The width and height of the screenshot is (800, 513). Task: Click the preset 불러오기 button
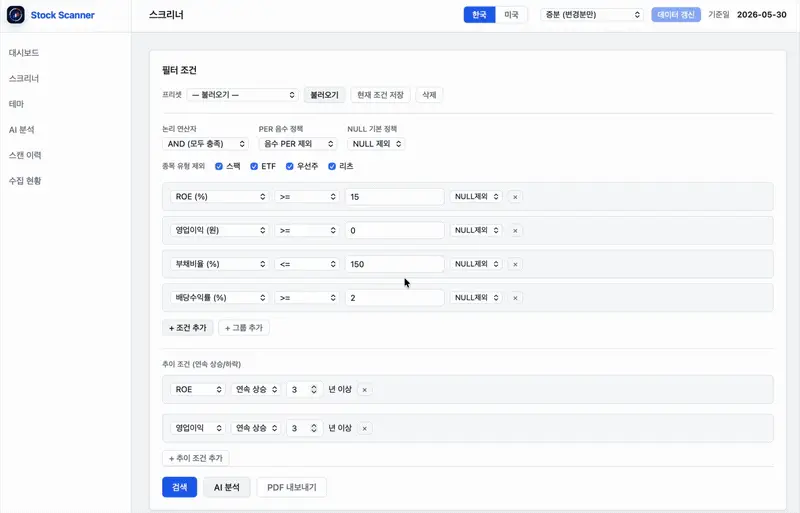coord(324,95)
